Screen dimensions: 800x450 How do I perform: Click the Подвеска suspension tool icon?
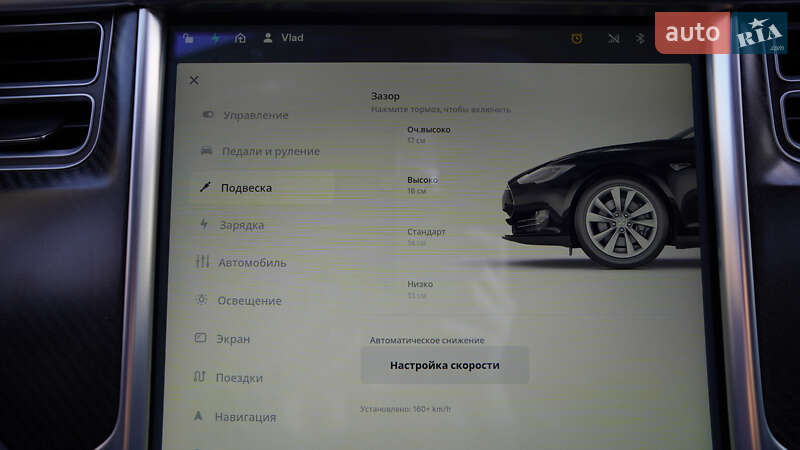[x=205, y=187]
